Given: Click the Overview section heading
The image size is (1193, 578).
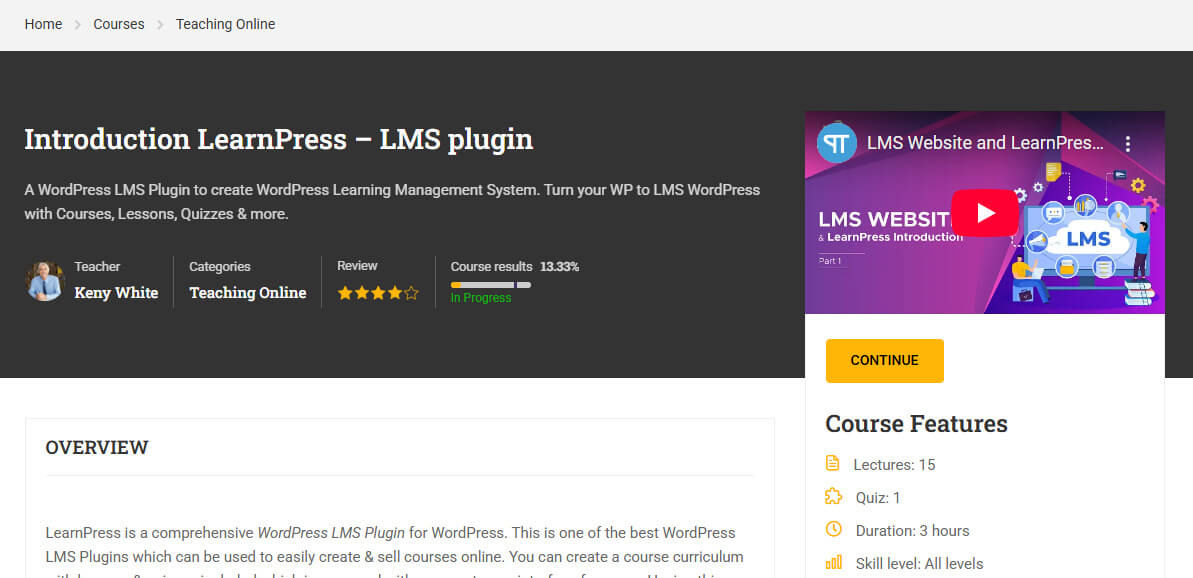Looking at the screenshot, I should coord(97,447).
